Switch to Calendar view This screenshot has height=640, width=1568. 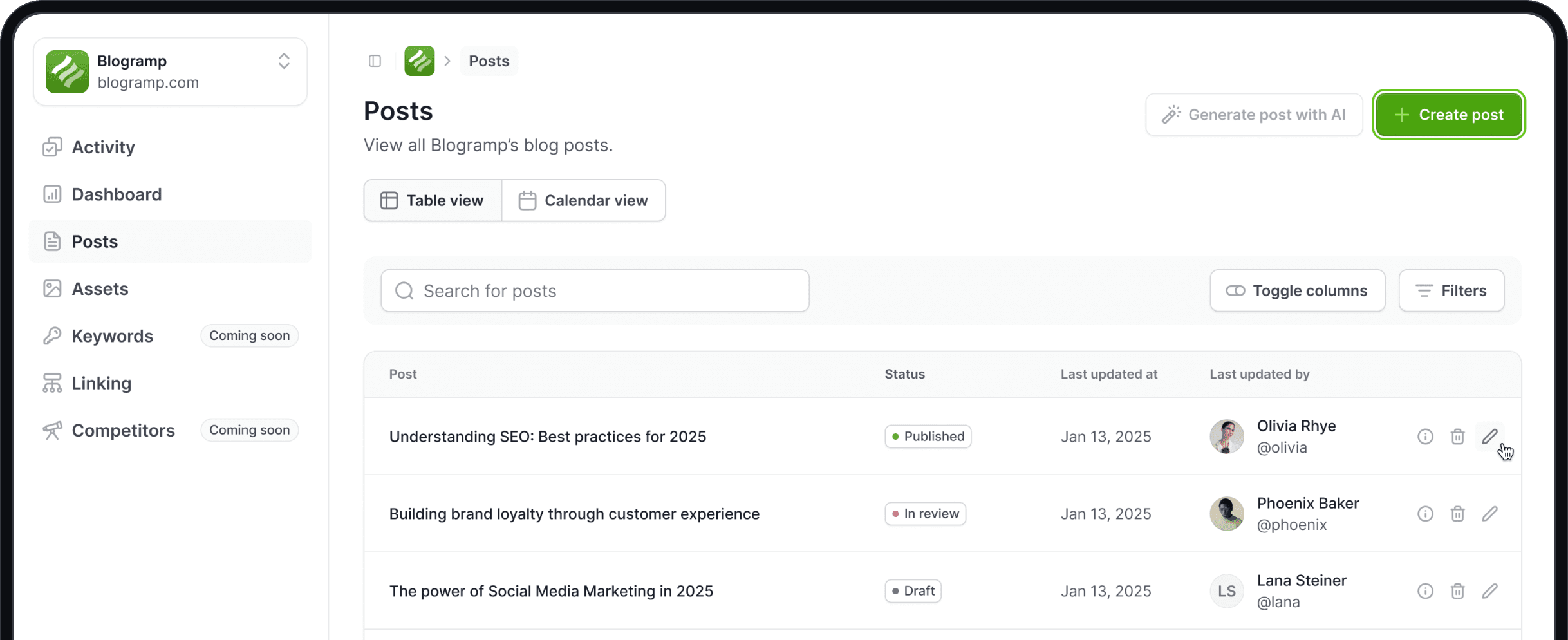(x=584, y=201)
